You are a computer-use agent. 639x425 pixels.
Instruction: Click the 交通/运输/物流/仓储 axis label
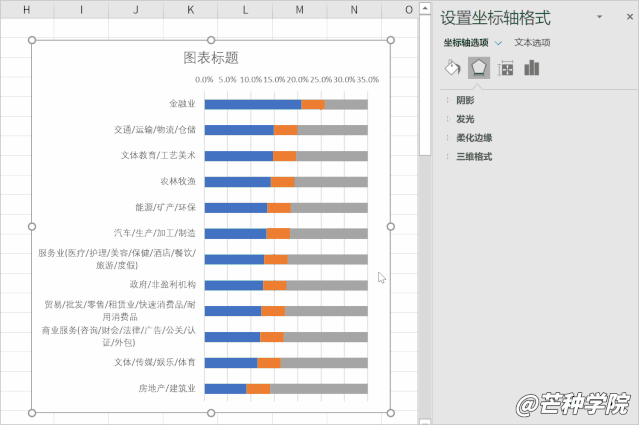(x=155, y=130)
